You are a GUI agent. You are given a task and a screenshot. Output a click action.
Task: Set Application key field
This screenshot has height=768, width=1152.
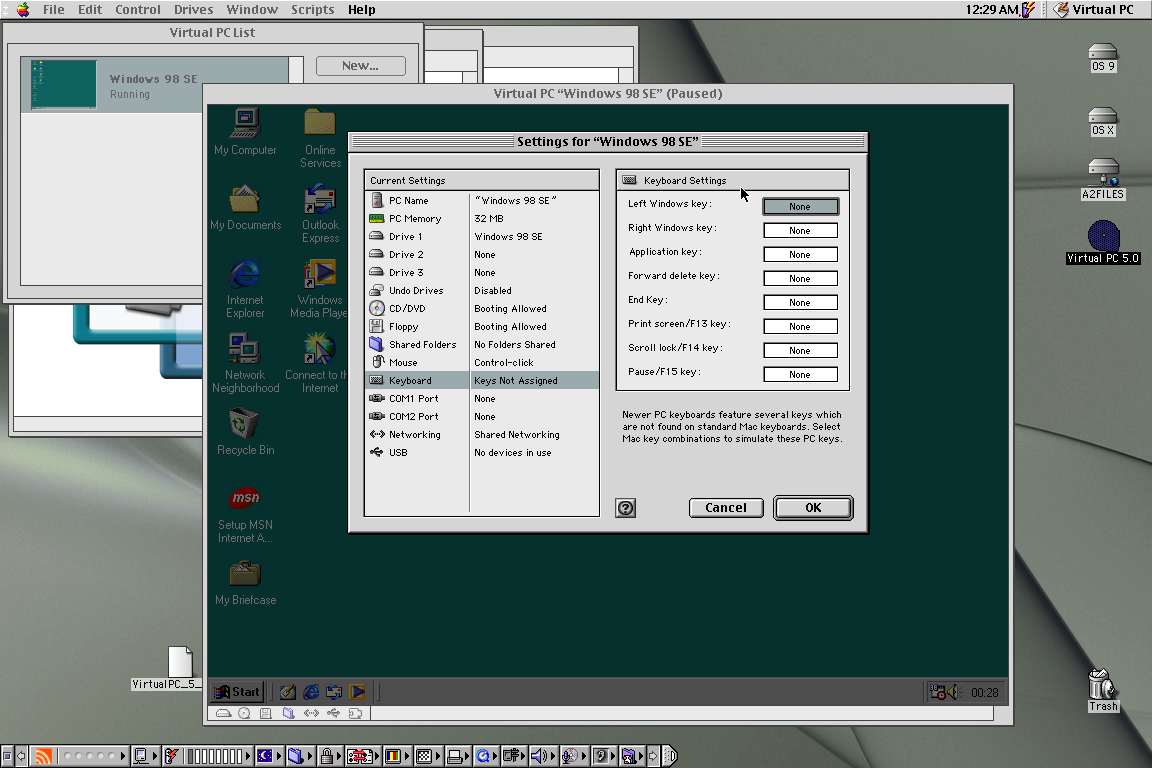(800, 254)
